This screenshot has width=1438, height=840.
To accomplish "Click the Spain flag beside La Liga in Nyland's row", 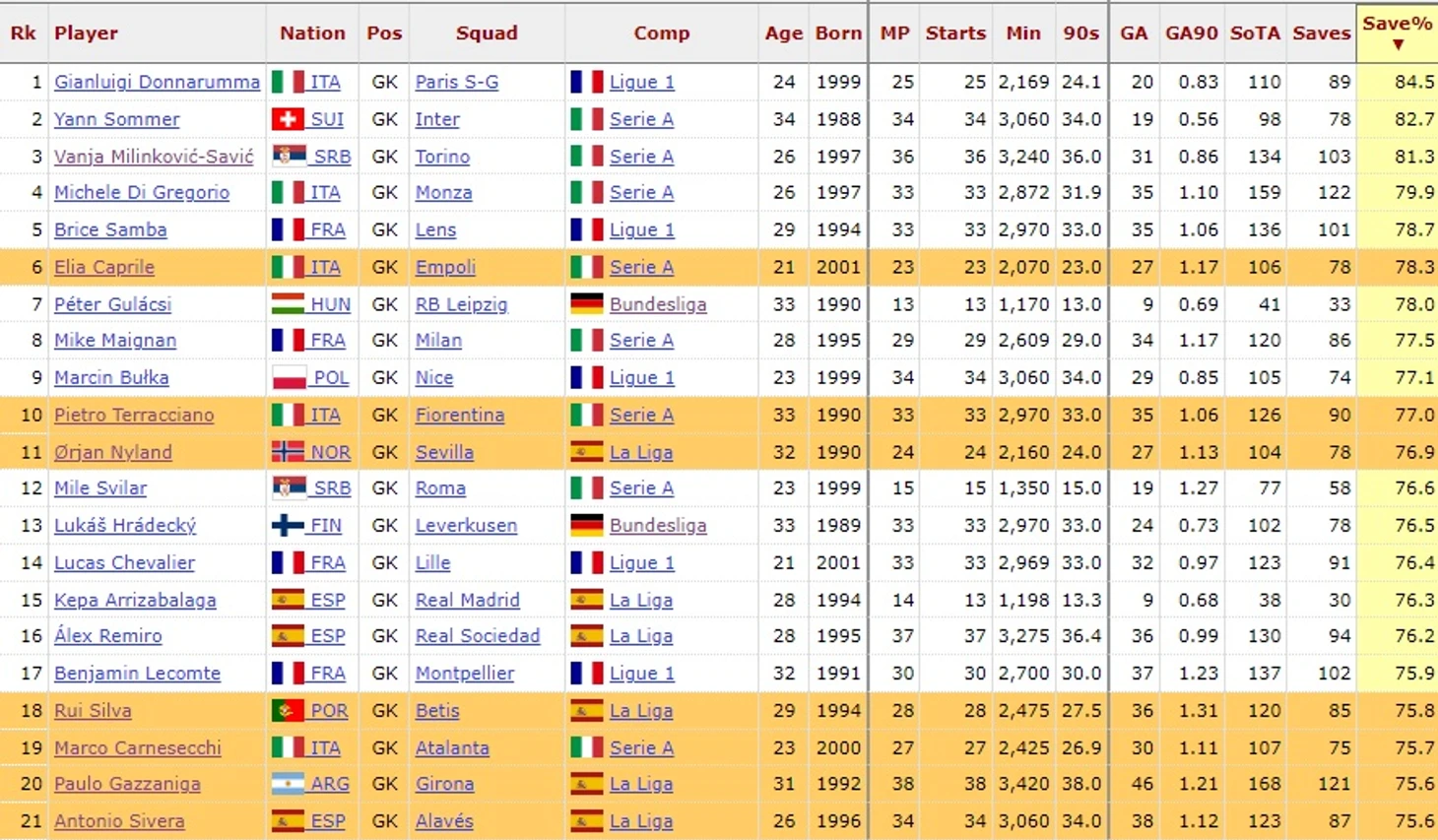I will click(x=587, y=452).
